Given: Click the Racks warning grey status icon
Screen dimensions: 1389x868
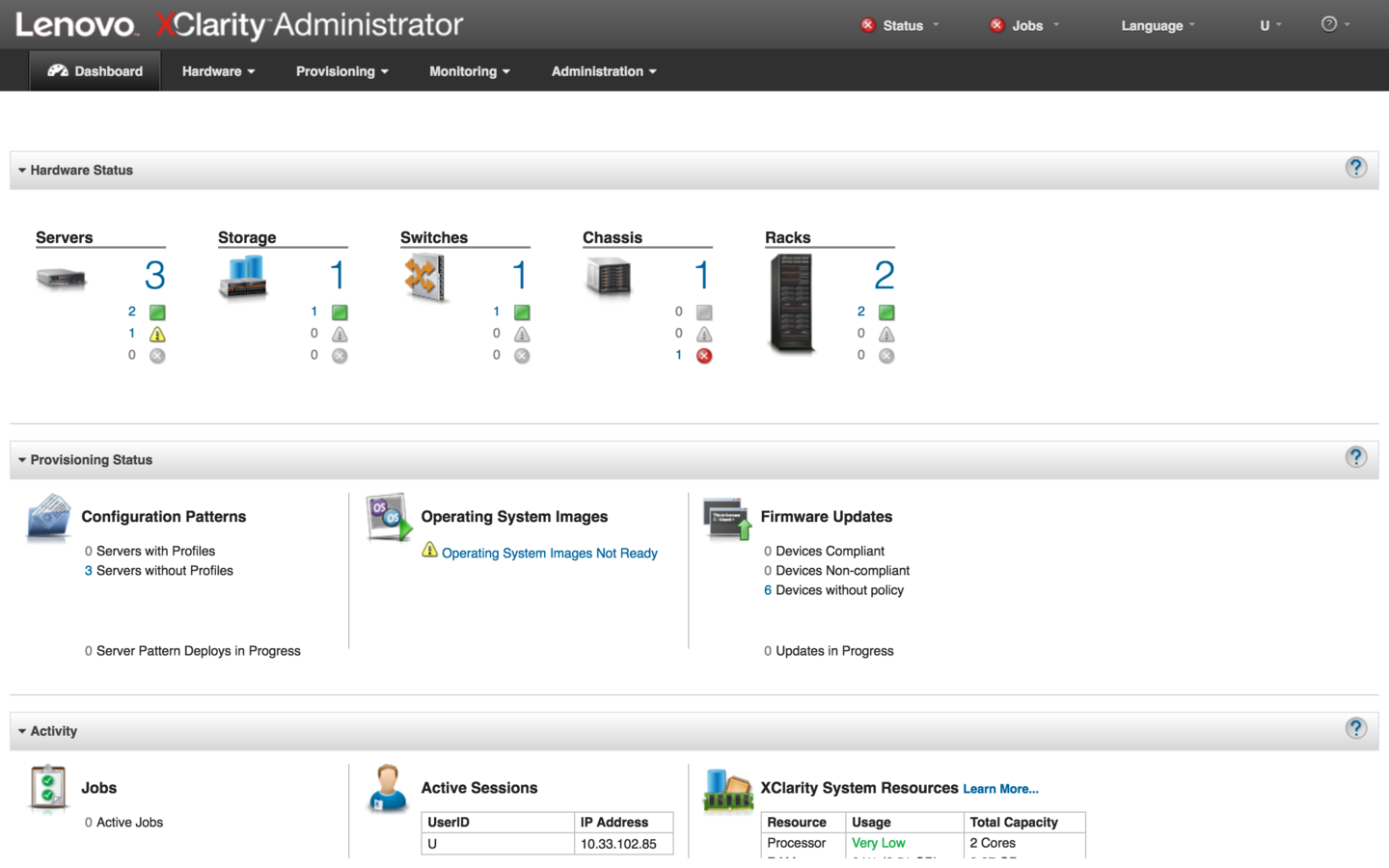Looking at the screenshot, I should click(886, 334).
